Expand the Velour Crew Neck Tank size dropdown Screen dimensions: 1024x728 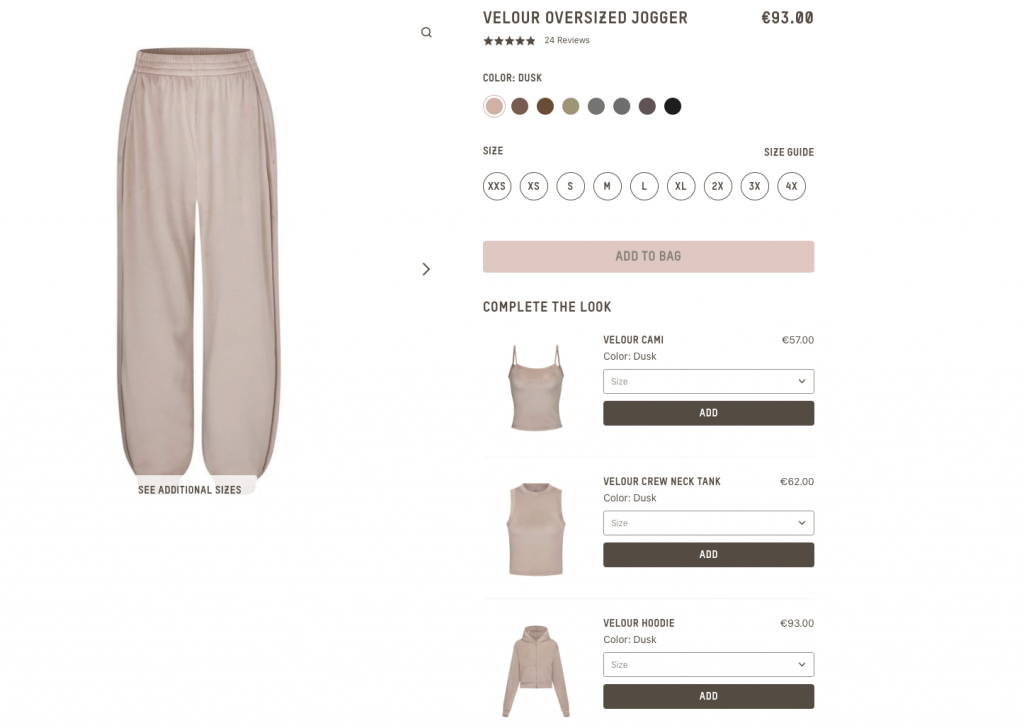click(709, 523)
